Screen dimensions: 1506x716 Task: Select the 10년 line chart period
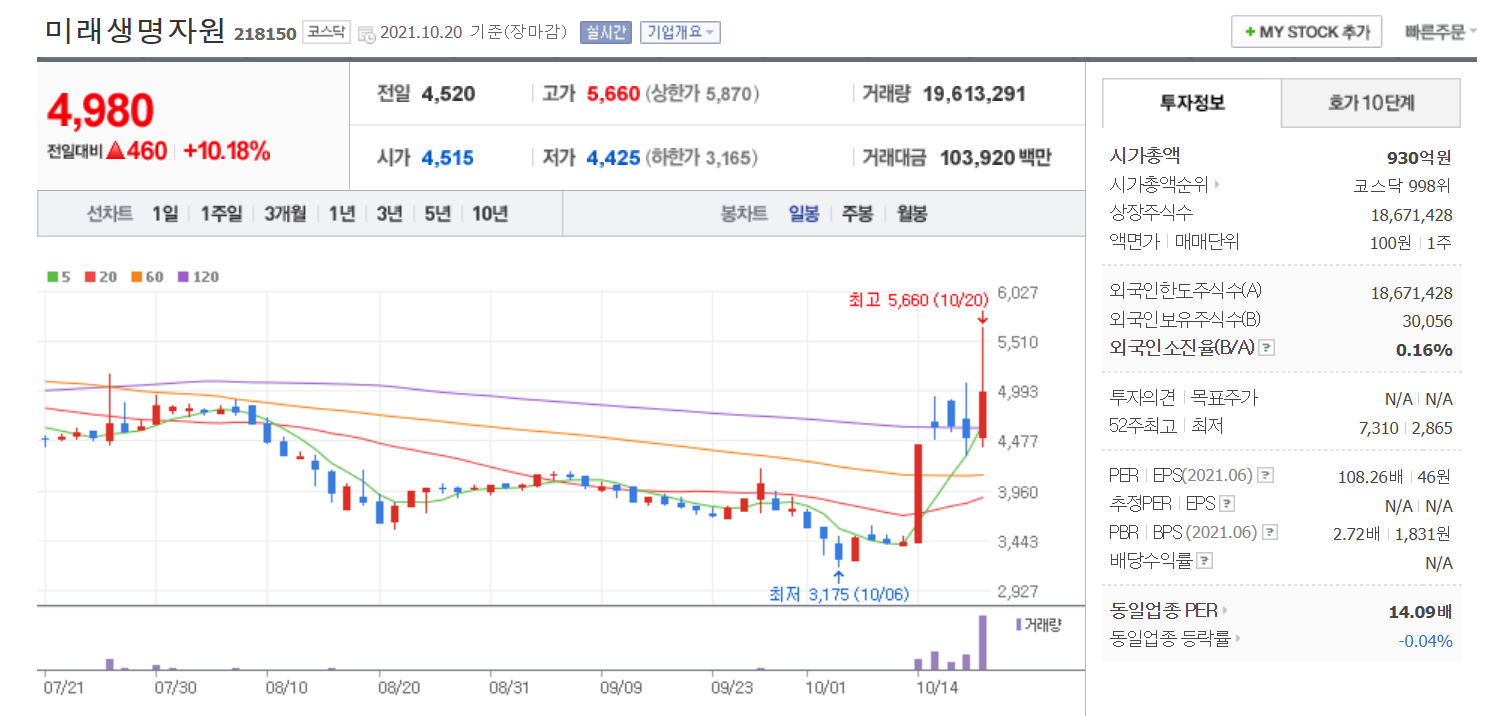click(x=490, y=214)
